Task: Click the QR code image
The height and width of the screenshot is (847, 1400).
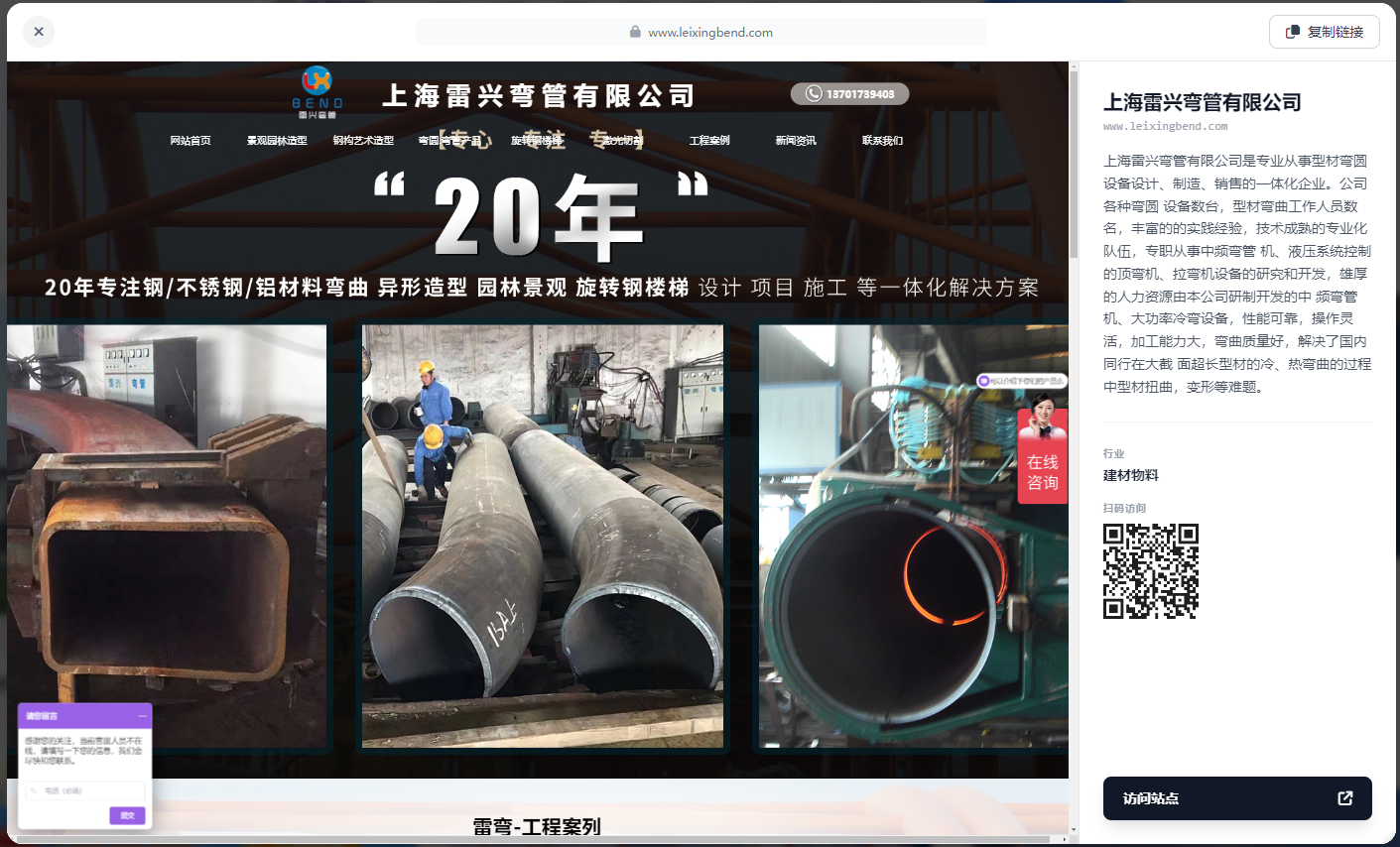Action: [x=1150, y=571]
